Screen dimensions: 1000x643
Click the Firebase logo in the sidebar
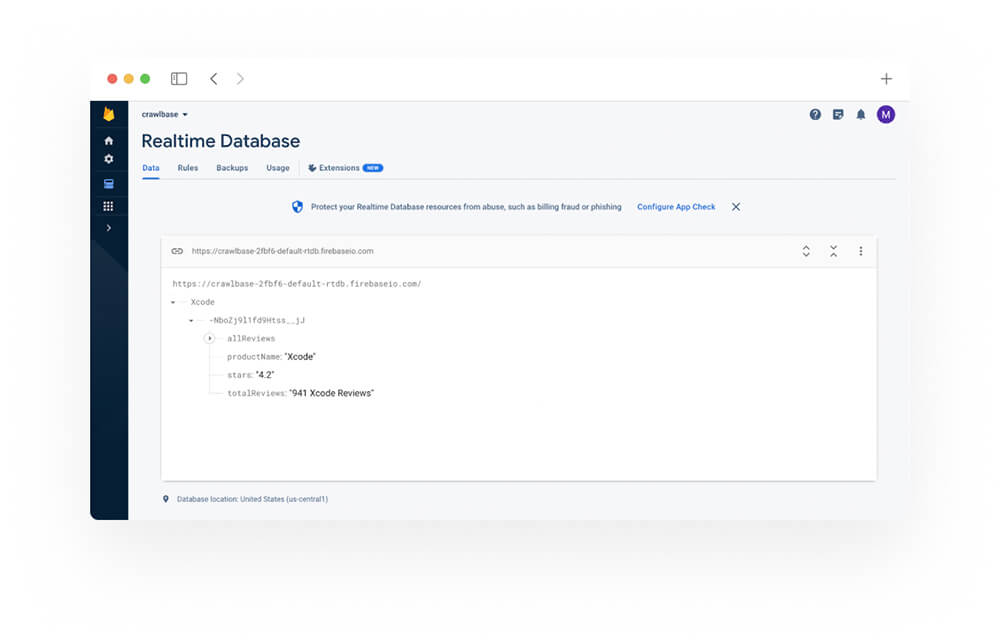tap(108, 114)
